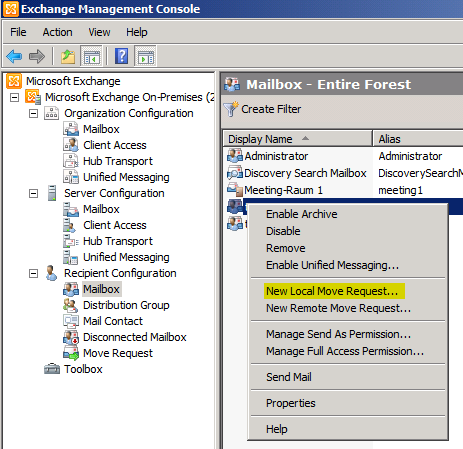The height and width of the screenshot is (449, 463).
Task: Open the File menu
Action: click(x=18, y=32)
